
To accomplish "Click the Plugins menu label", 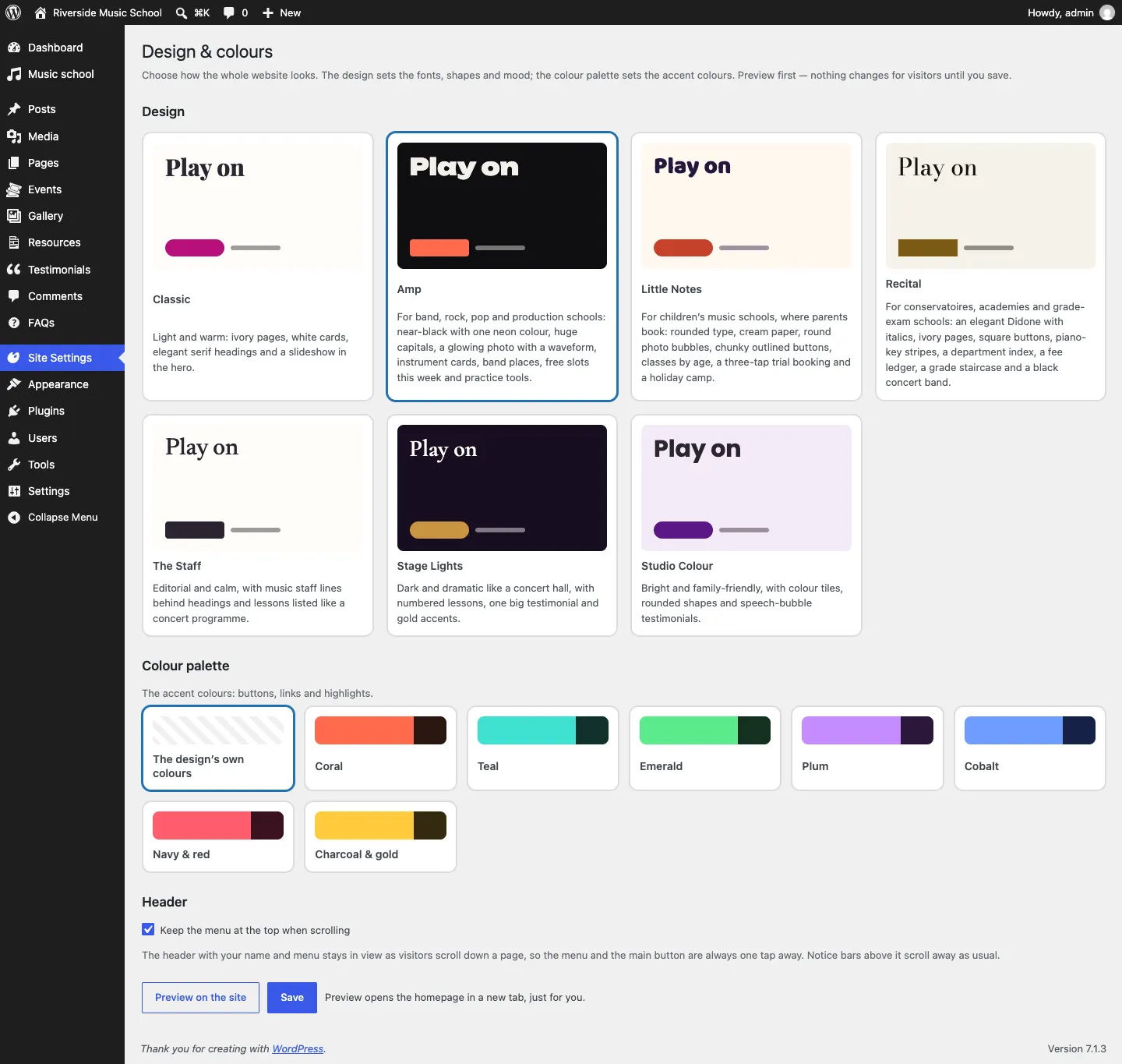I will [46, 411].
